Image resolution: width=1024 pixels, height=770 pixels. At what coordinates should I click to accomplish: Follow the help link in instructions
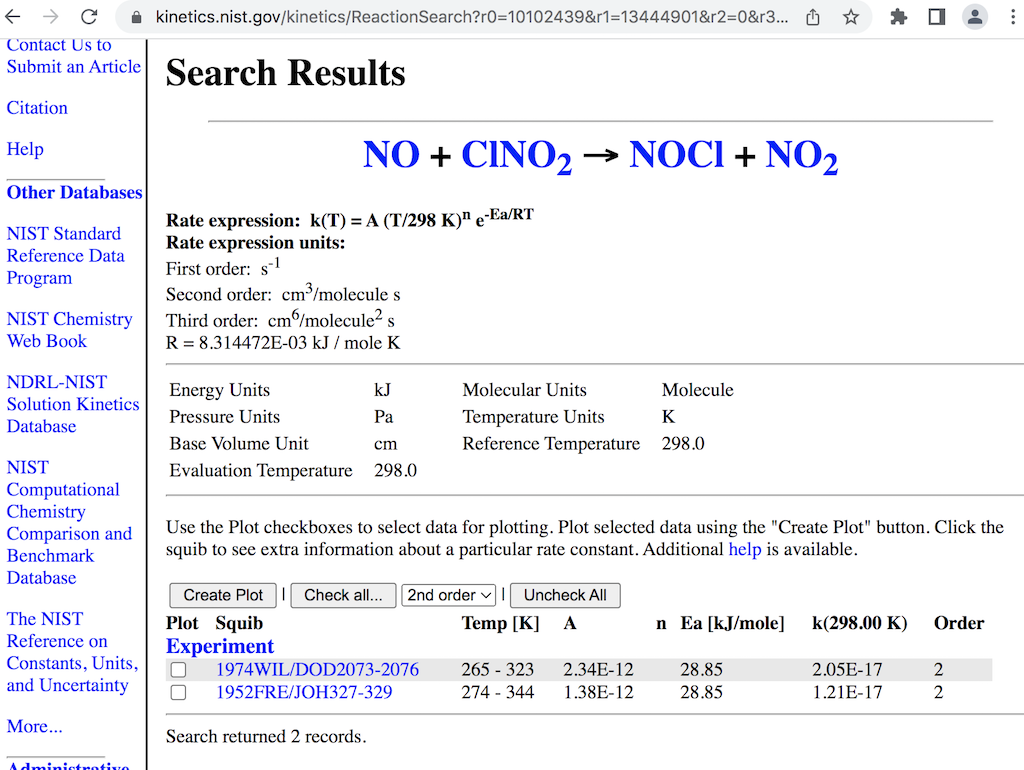[744, 549]
